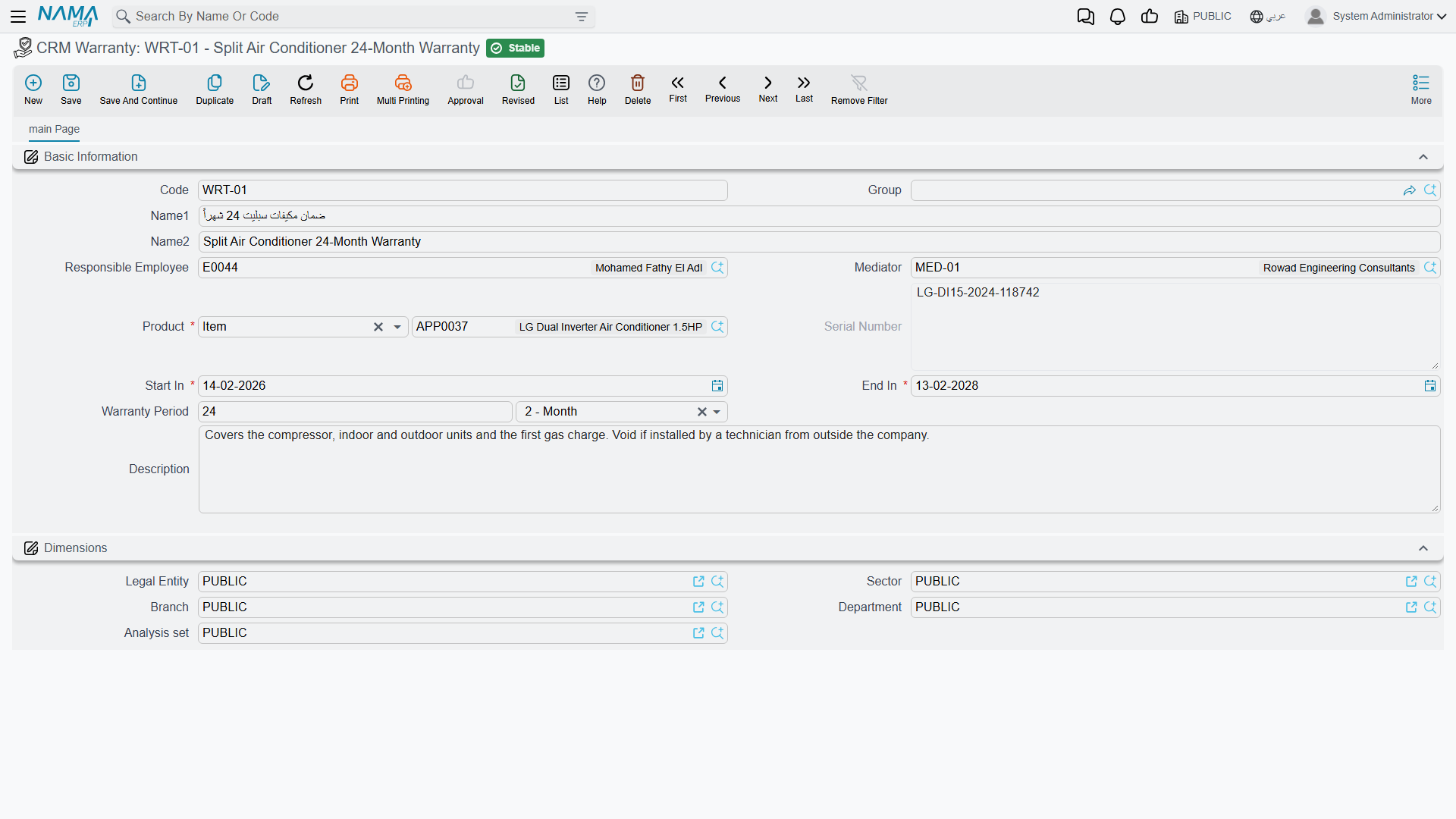Click the Stable status badge
Viewport: 1456px width, 819px height.
(516, 49)
